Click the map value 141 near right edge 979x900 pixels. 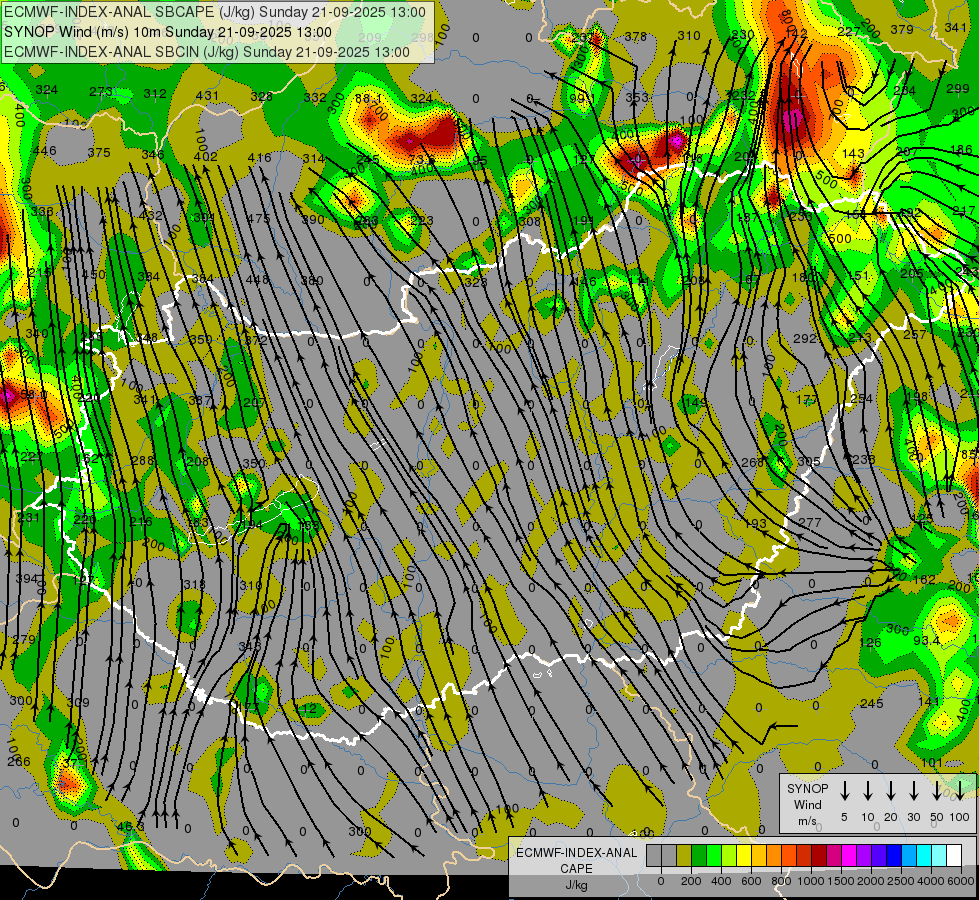929,701
